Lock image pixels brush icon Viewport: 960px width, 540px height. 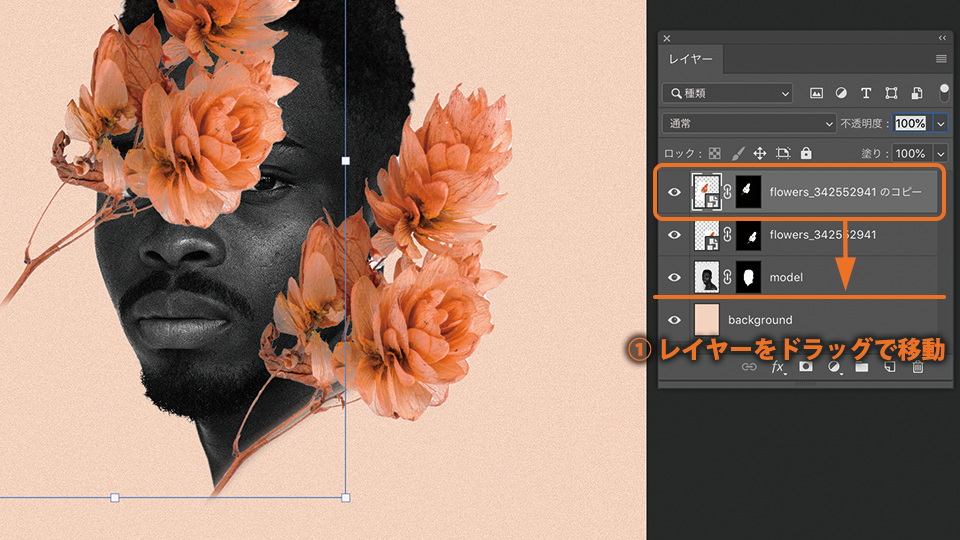[x=738, y=153]
